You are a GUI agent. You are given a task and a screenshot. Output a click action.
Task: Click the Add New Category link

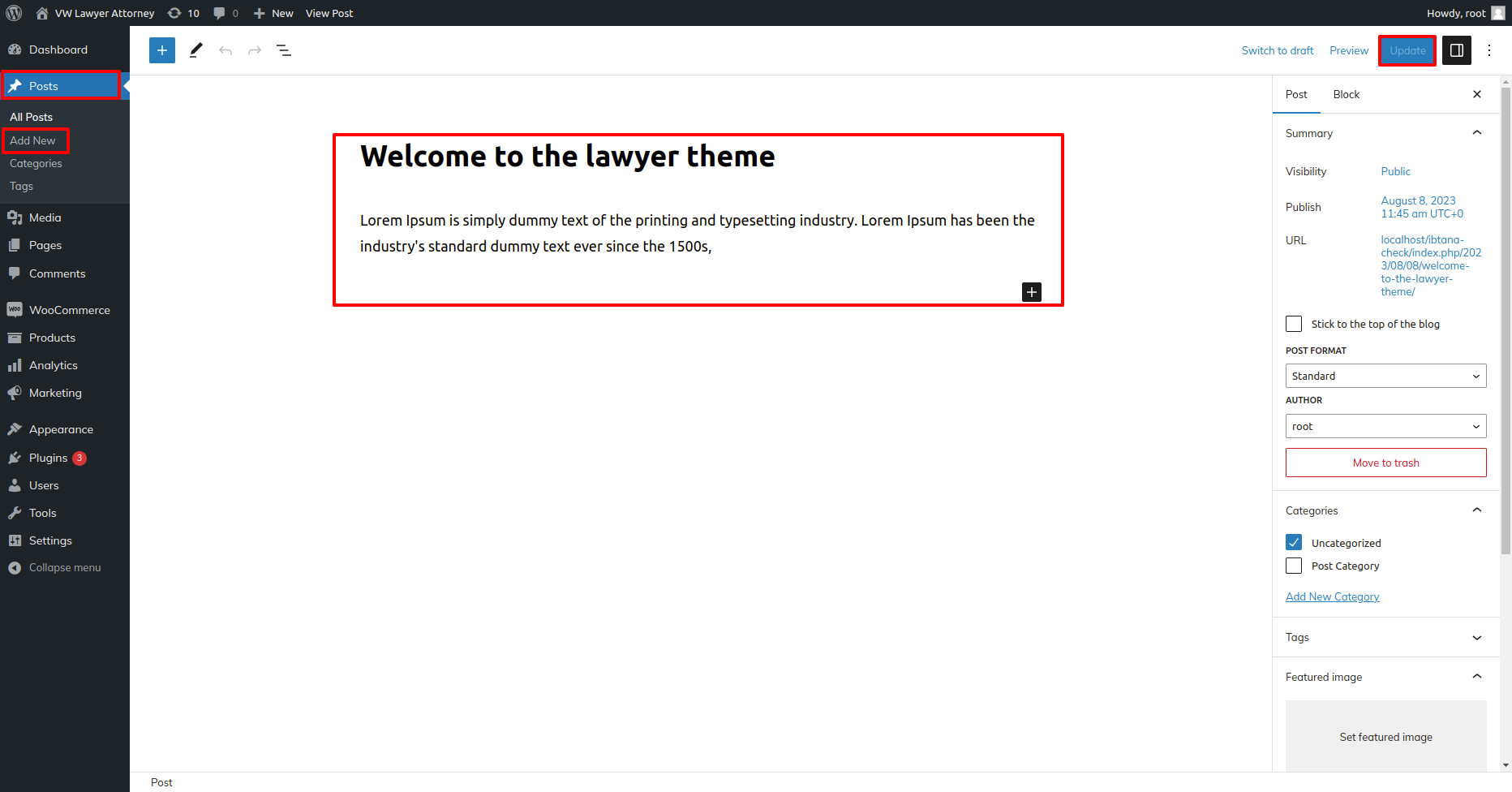click(1332, 596)
